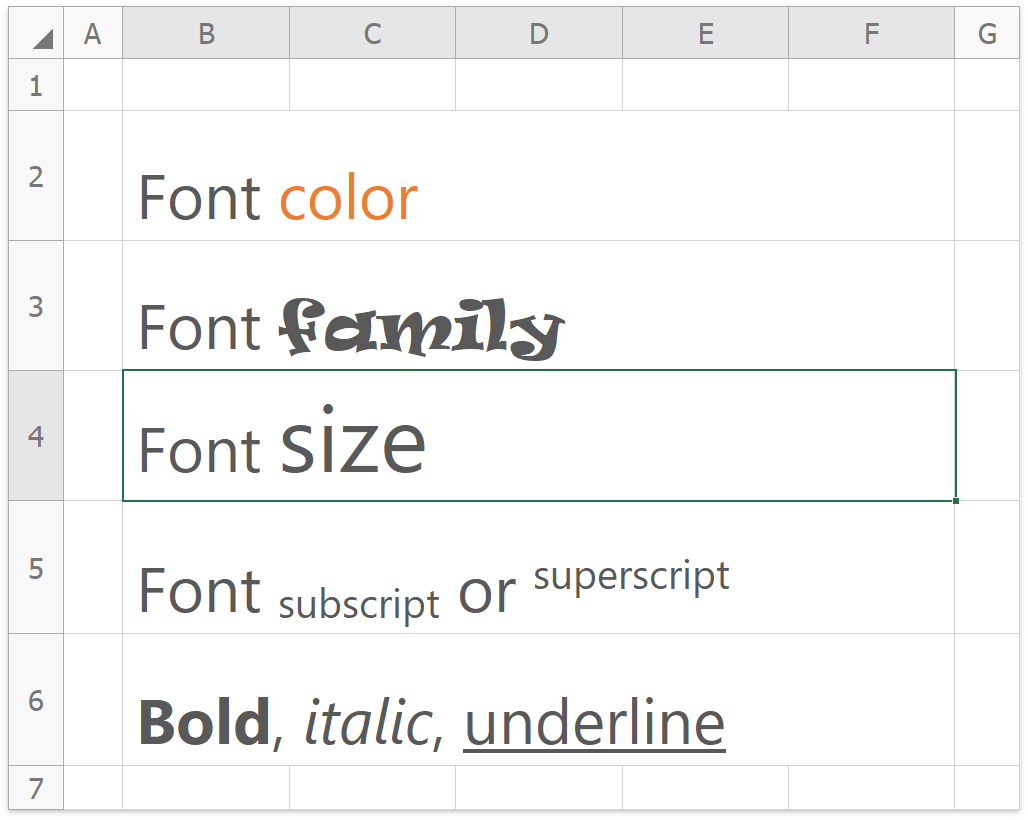Click the Select All corner triangle
The image size is (1028, 820).
(x=41, y=37)
